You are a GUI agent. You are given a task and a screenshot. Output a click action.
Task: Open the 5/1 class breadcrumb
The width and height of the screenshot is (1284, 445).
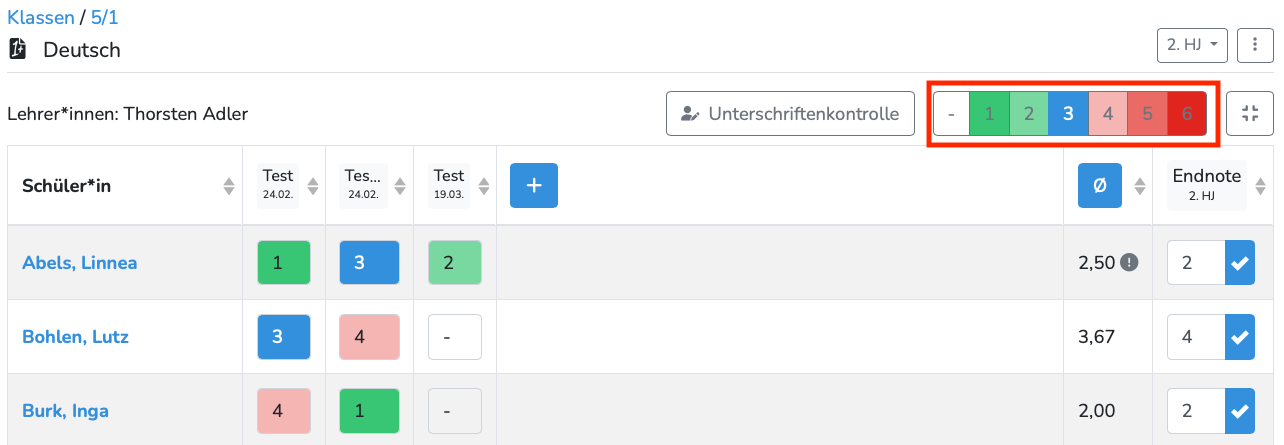(104, 17)
